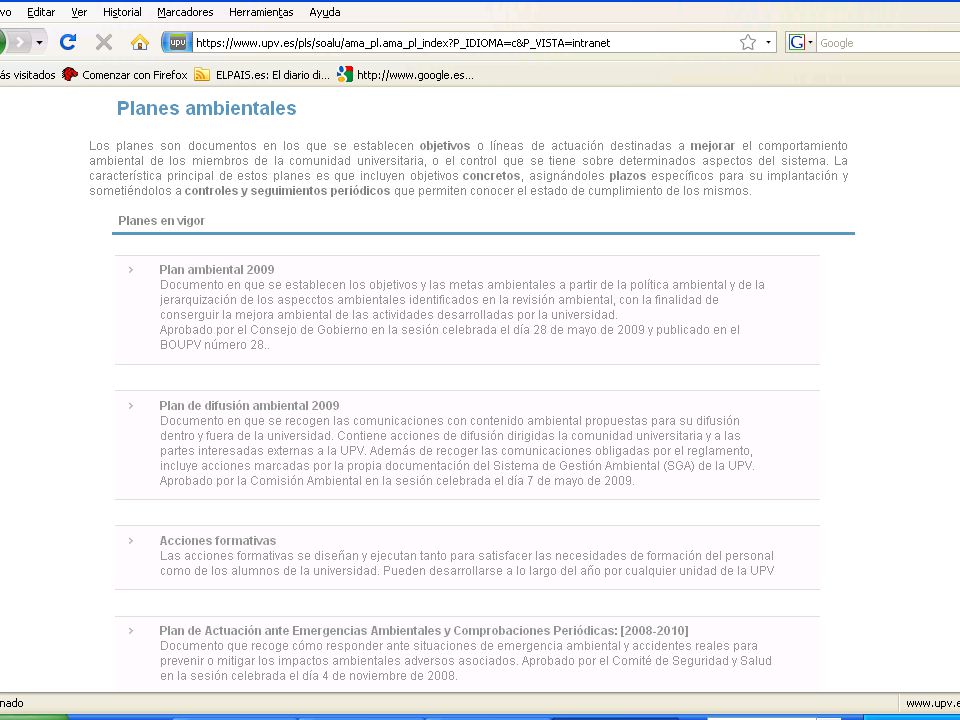Open the Marcadores menu

(185, 12)
